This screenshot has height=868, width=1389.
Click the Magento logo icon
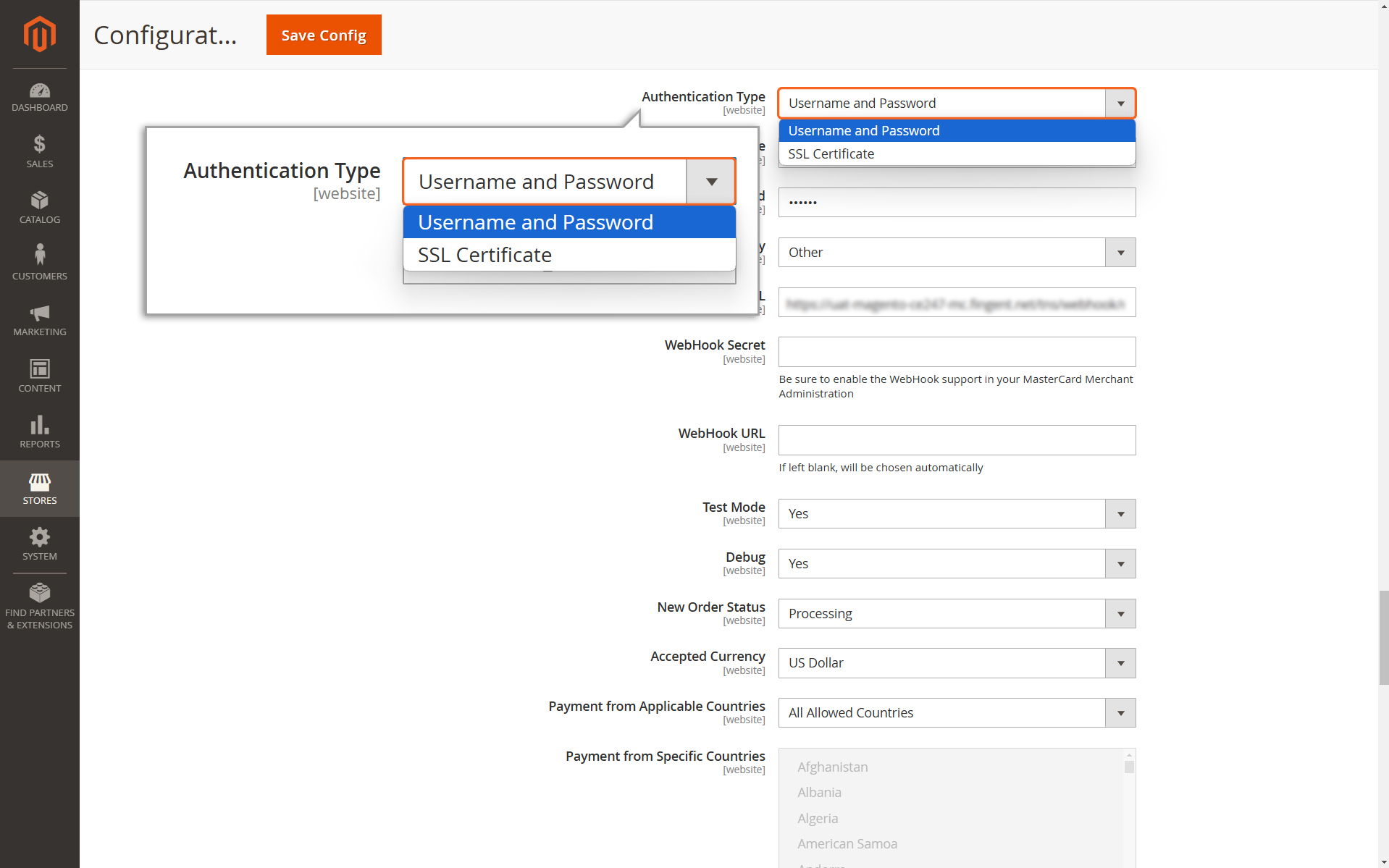[x=39, y=34]
